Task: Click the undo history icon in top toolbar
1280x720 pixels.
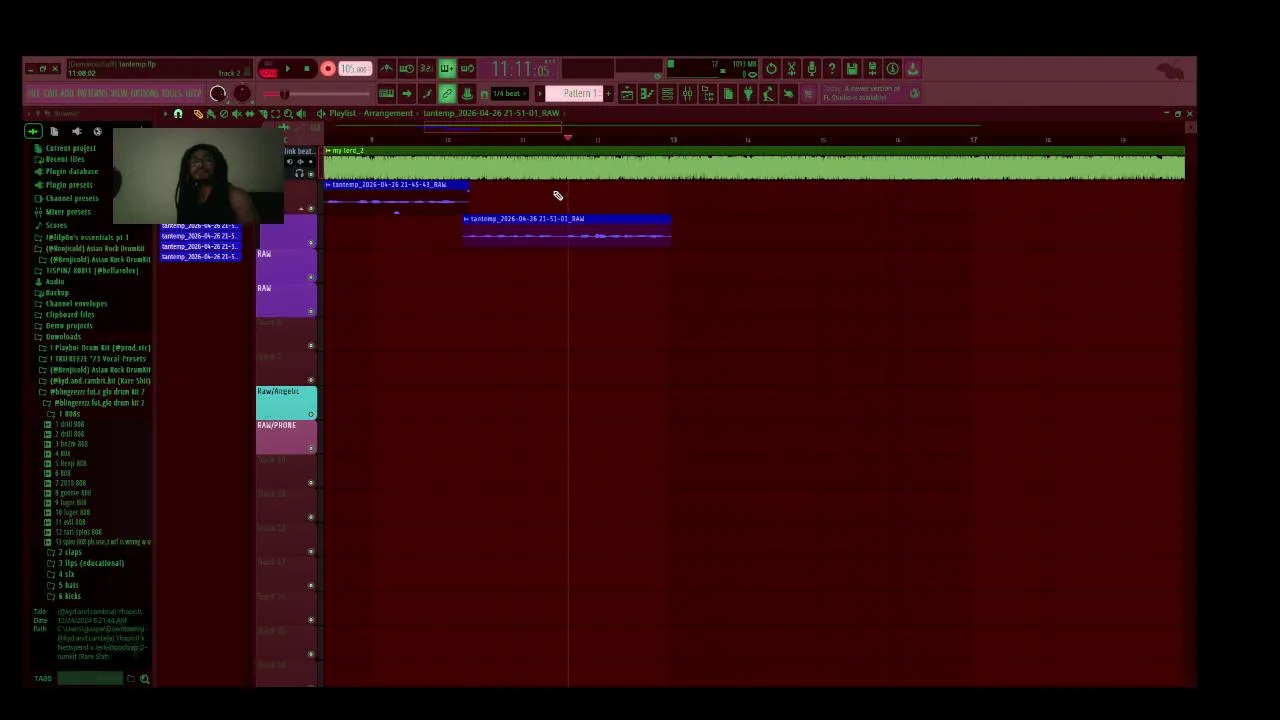Action: point(771,69)
